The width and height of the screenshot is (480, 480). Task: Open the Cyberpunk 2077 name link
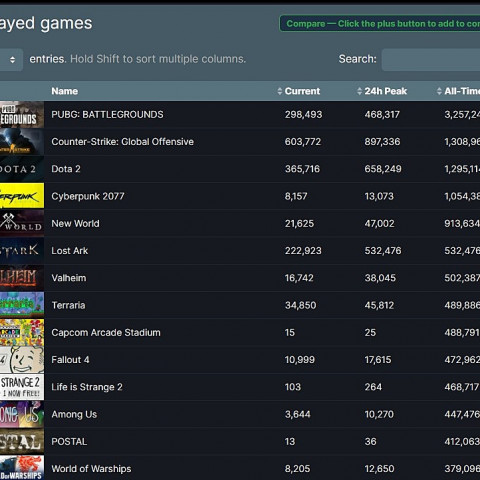(x=88, y=196)
